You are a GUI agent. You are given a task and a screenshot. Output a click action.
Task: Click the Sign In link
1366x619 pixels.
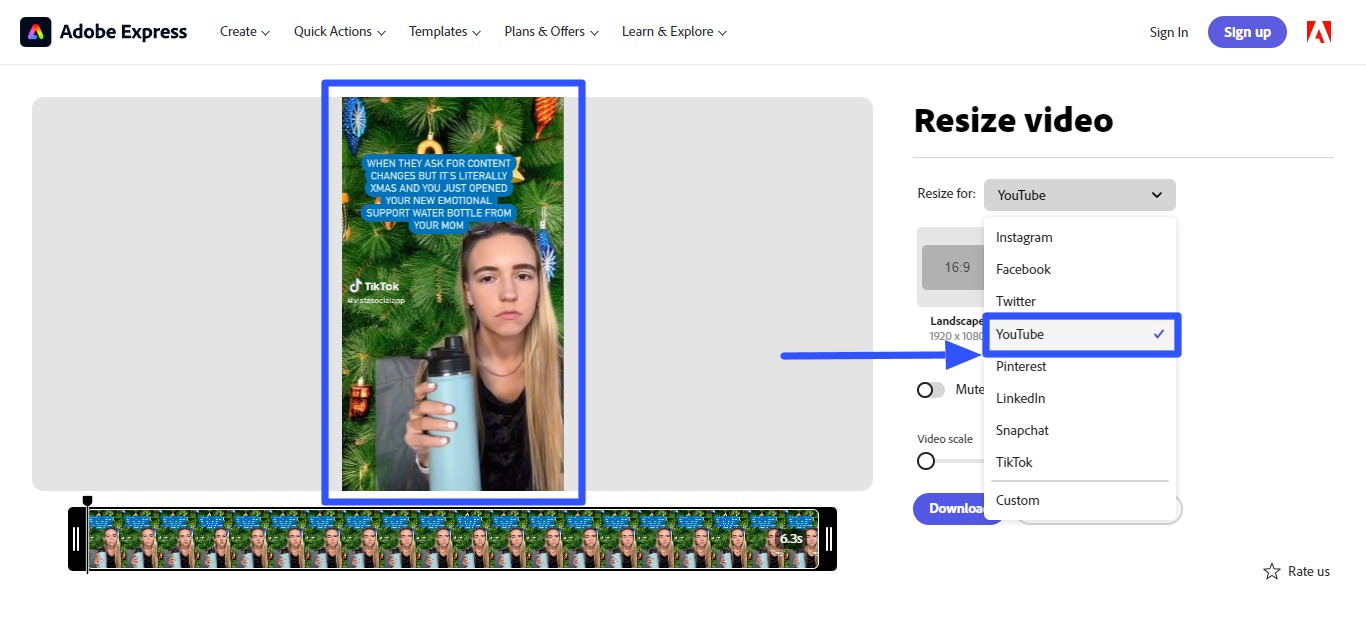click(1168, 31)
